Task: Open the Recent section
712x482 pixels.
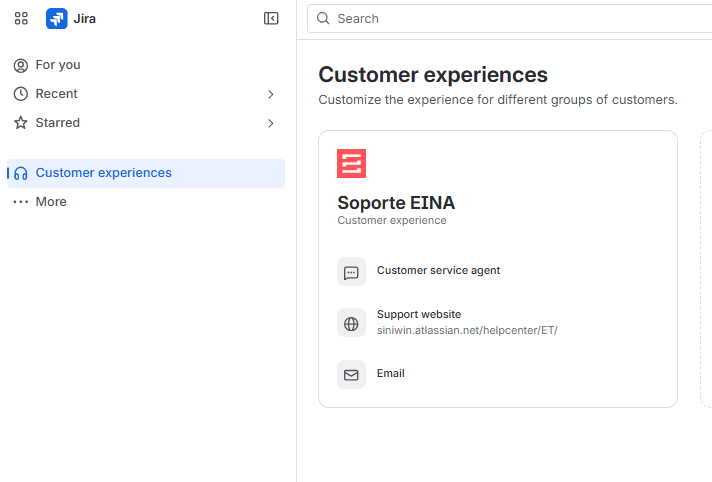Action: tap(56, 94)
